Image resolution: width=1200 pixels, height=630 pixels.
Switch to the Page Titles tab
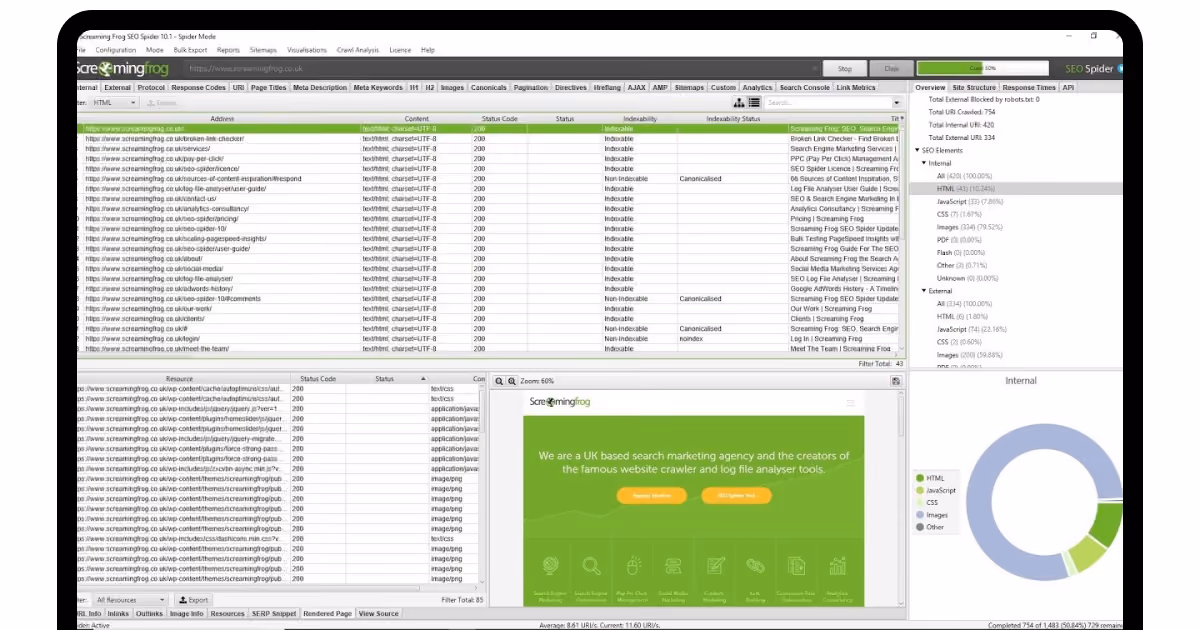click(268, 88)
